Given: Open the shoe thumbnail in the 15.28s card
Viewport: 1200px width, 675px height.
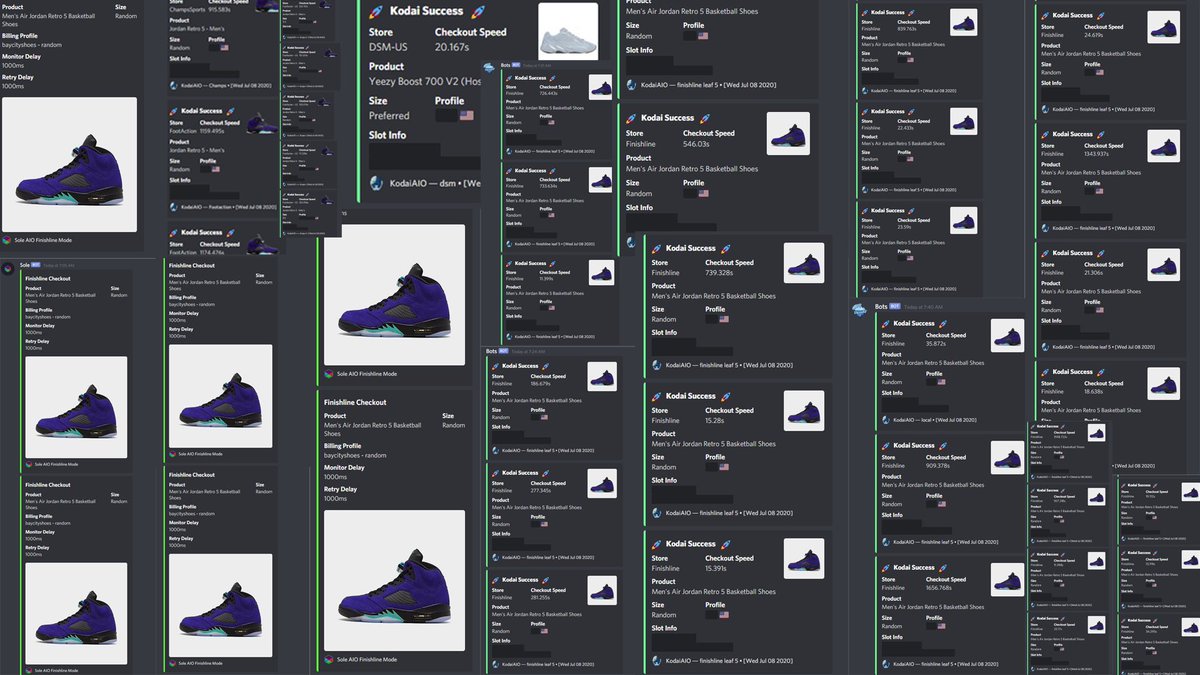Looking at the screenshot, I should tap(803, 411).
